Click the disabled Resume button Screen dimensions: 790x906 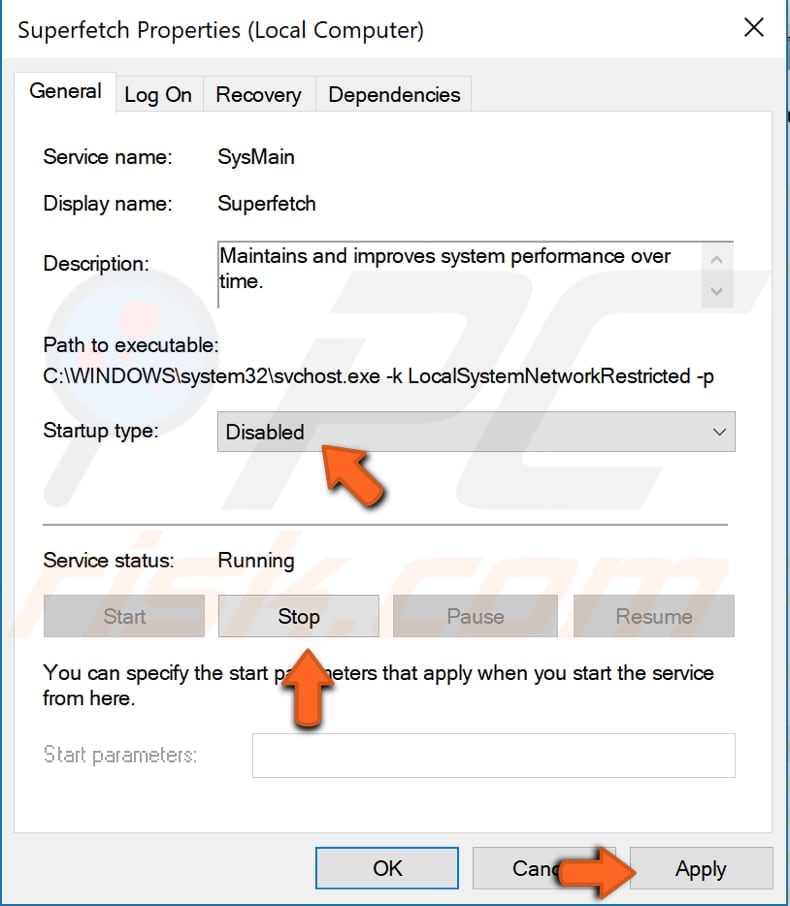653,616
